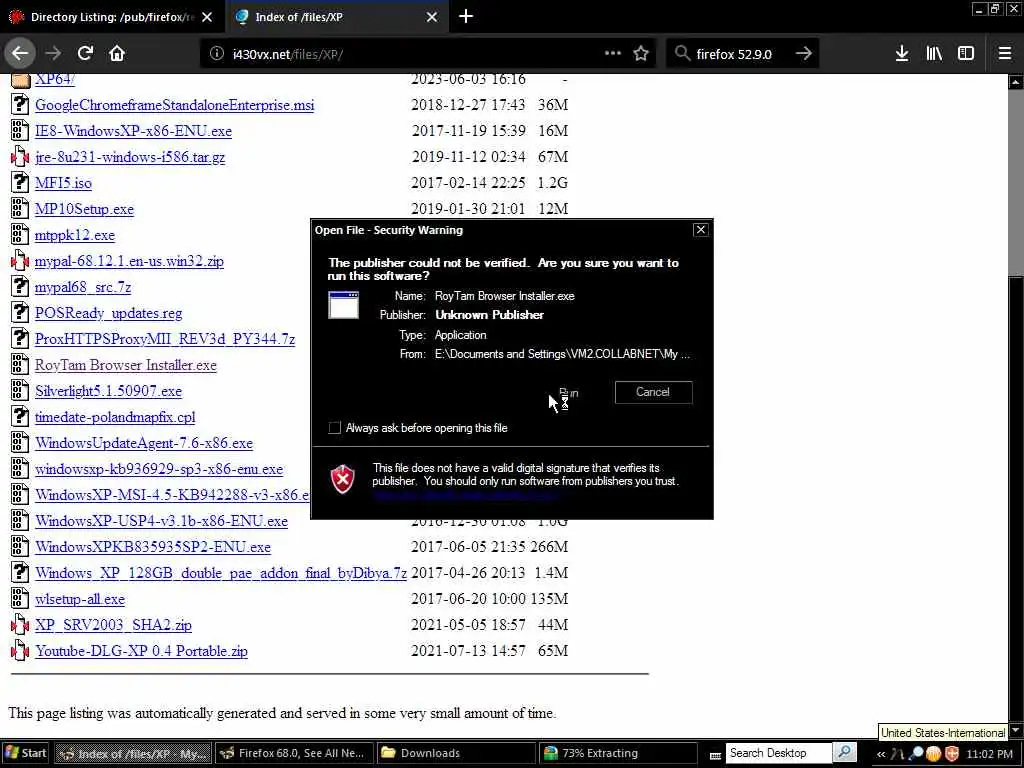
Task: Click file icon next to GoogleChromeframeStandaloneEnterprise.msi
Action: pyautogui.click(x=20, y=104)
